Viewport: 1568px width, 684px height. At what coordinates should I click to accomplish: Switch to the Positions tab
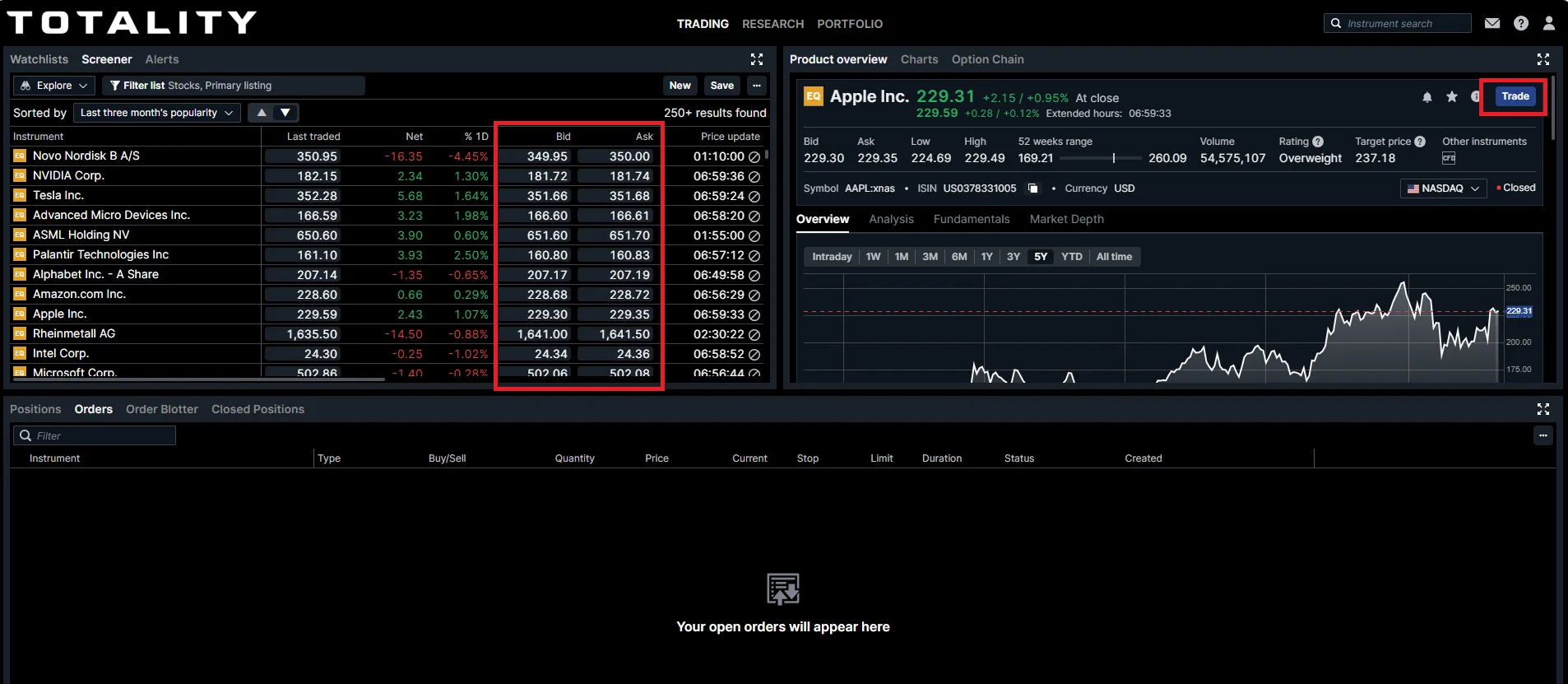[35, 409]
